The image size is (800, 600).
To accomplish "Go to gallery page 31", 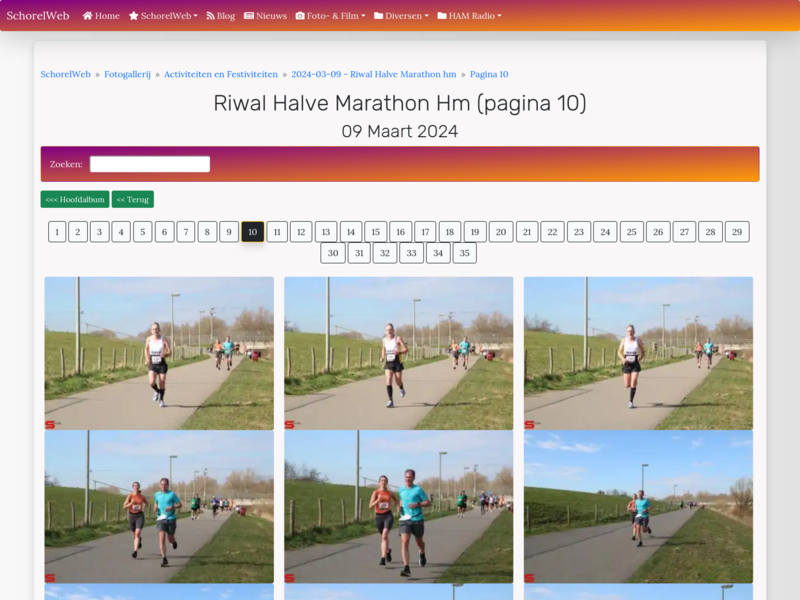I will tap(359, 253).
